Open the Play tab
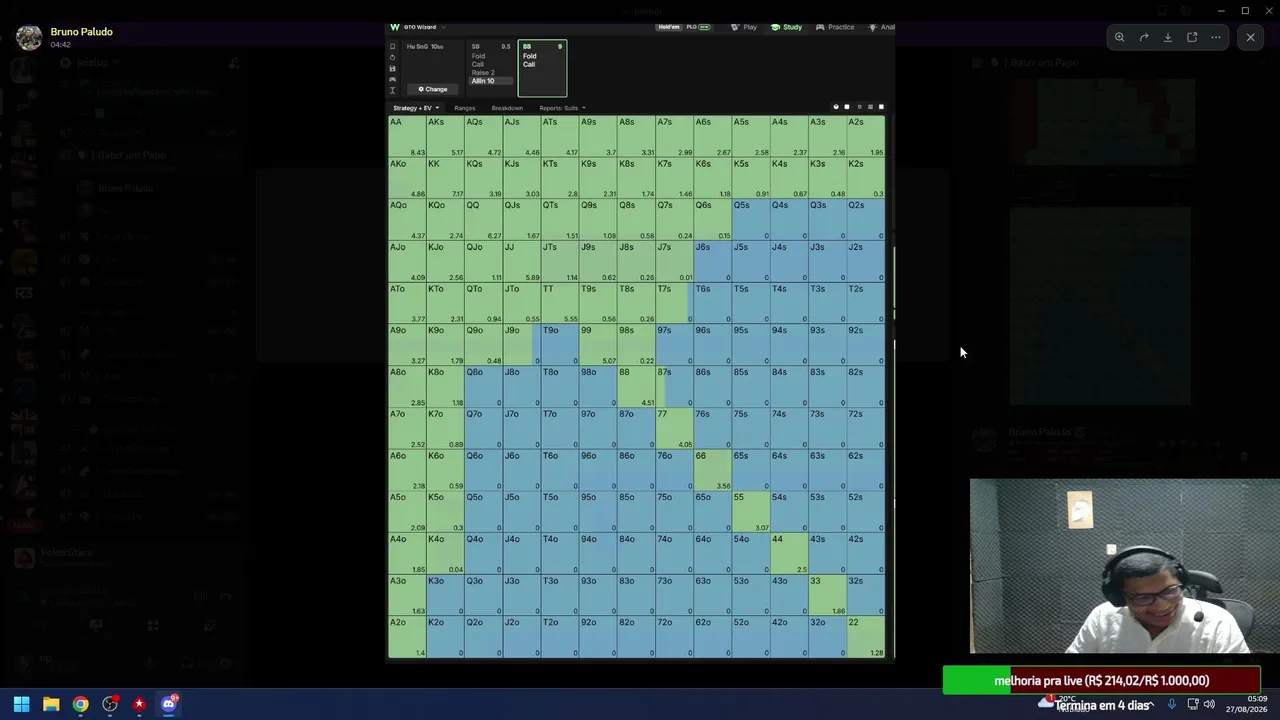Viewport: 1280px width, 720px height. (744, 27)
